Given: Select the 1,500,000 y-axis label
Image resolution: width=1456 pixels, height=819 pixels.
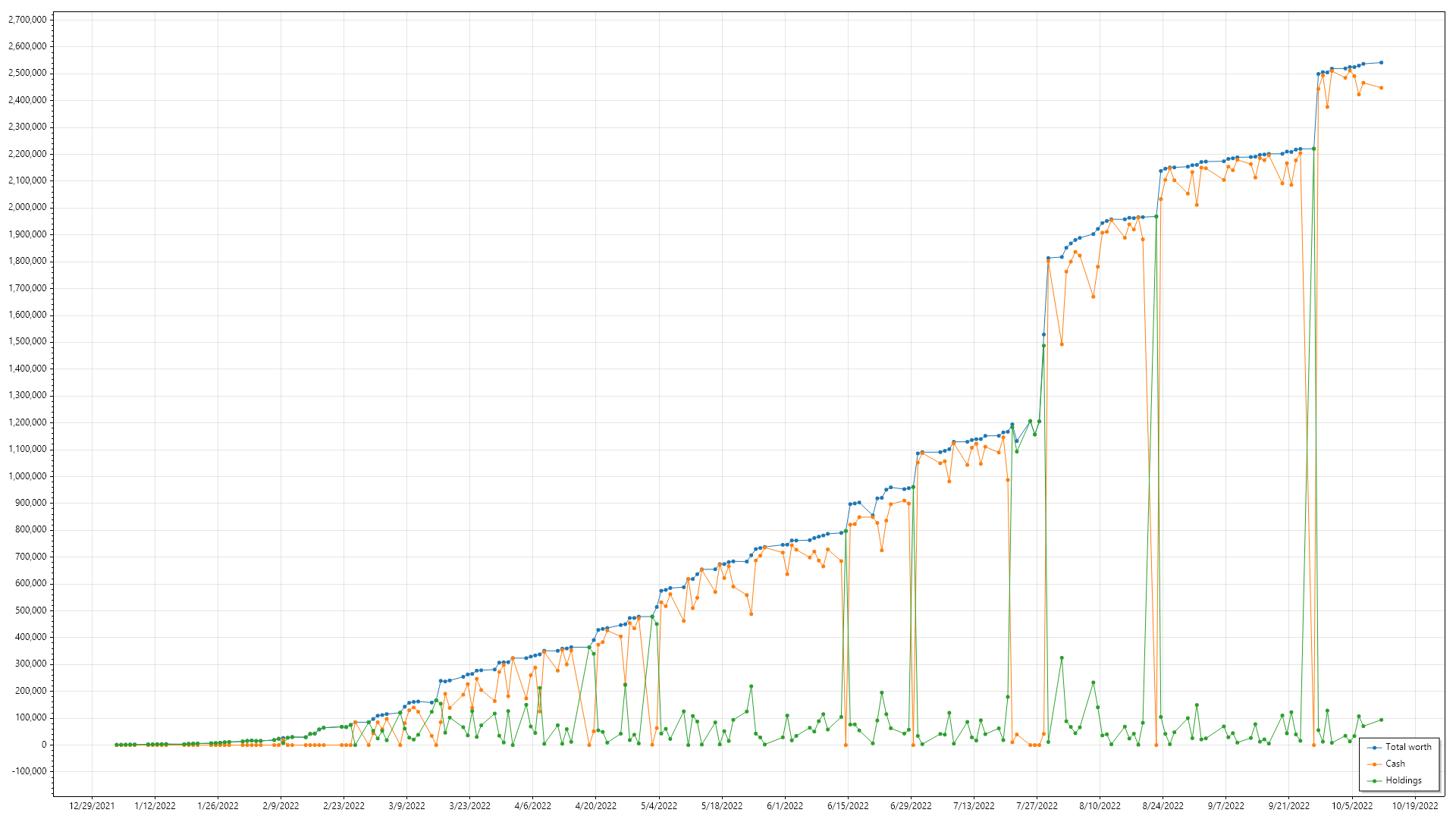Looking at the screenshot, I should (27, 341).
